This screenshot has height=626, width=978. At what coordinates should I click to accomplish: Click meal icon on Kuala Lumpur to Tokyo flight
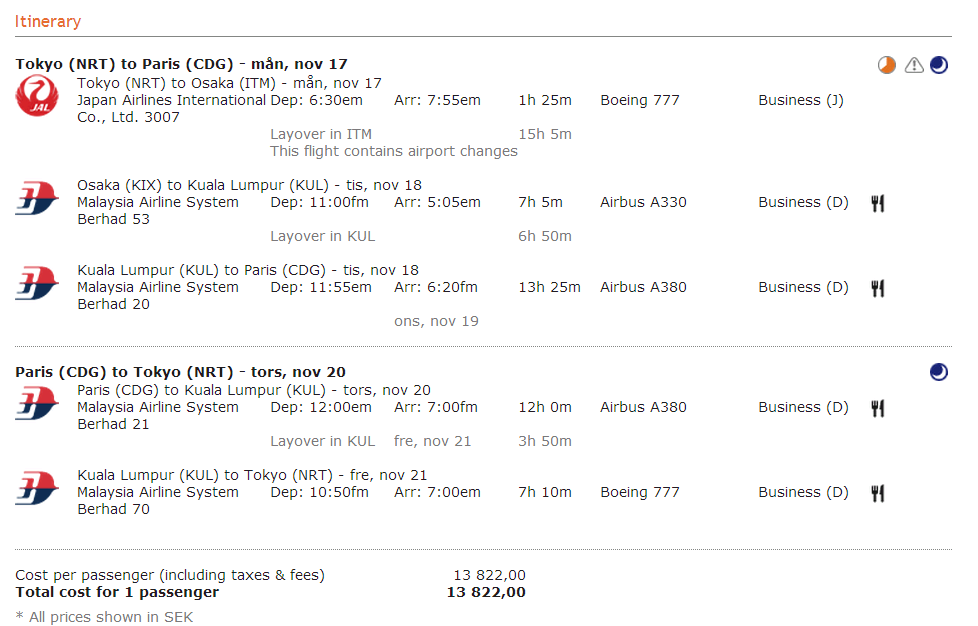(x=878, y=493)
